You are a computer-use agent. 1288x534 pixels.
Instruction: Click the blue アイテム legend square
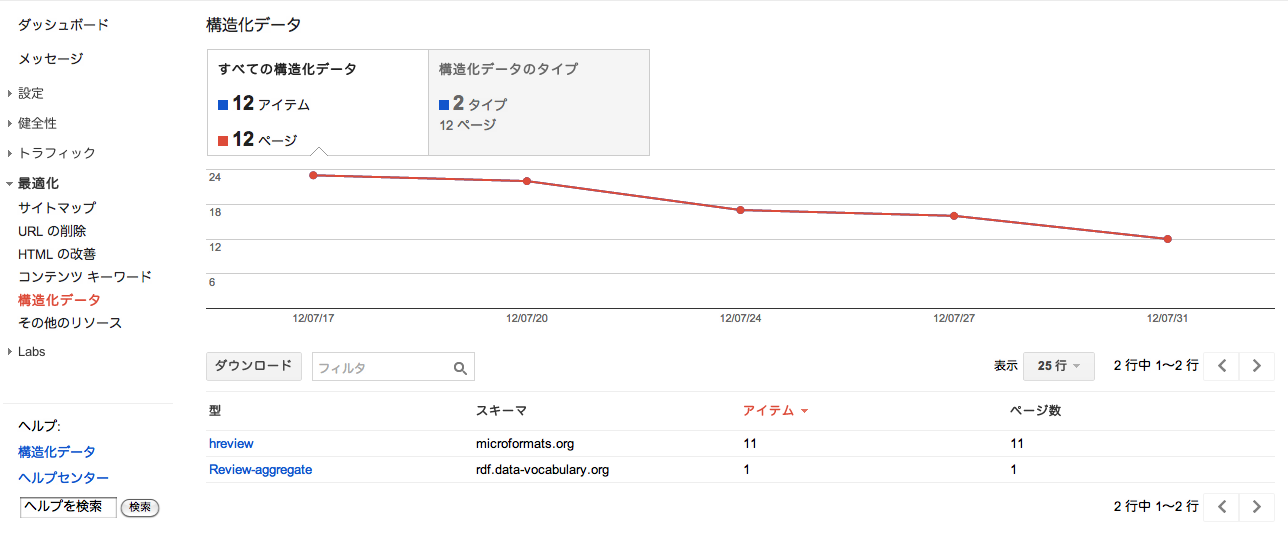coord(223,105)
